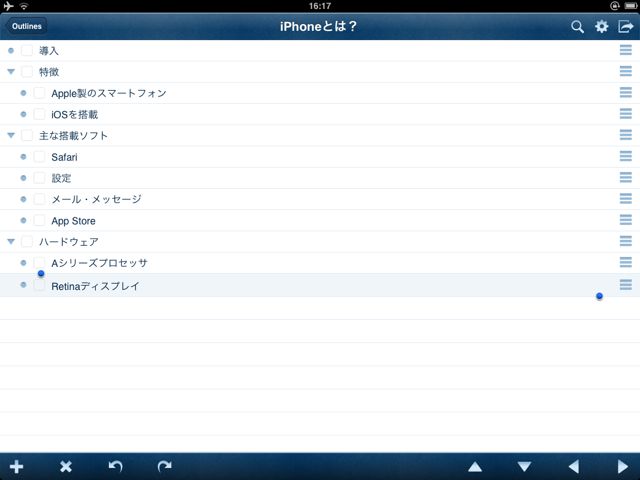Image resolution: width=640 pixels, height=480 pixels.
Task: Open settings gear icon
Action: coord(601,27)
